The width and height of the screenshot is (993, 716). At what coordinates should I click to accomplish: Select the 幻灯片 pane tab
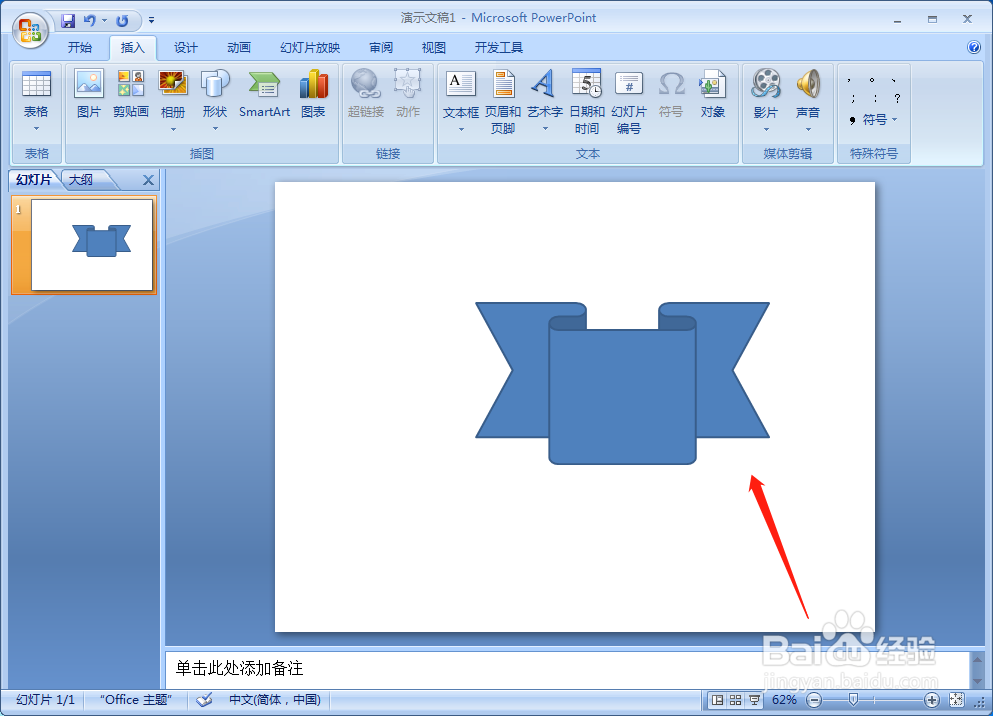pyautogui.click(x=34, y=180)
